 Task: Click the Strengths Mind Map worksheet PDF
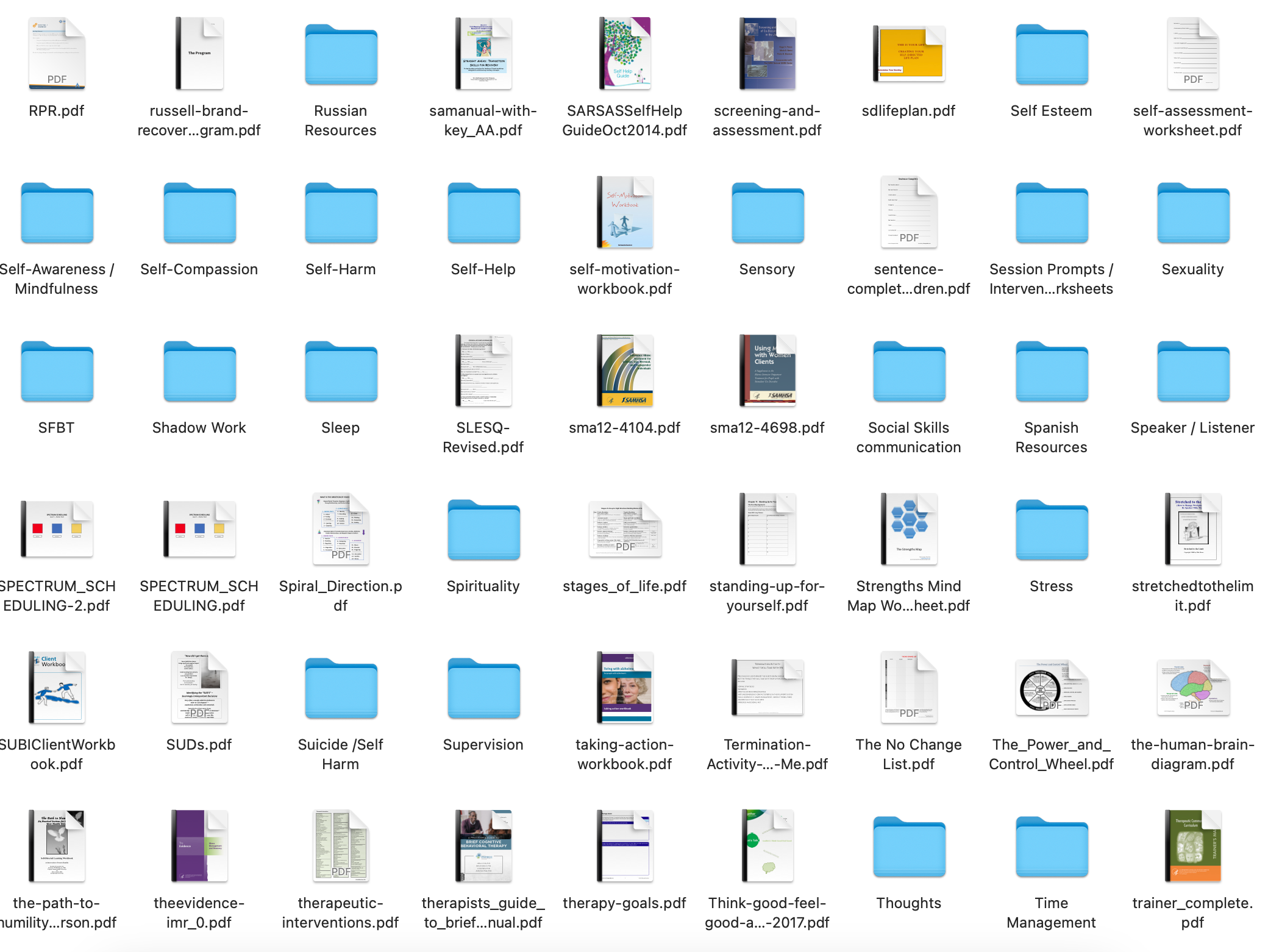click(908, 529)
